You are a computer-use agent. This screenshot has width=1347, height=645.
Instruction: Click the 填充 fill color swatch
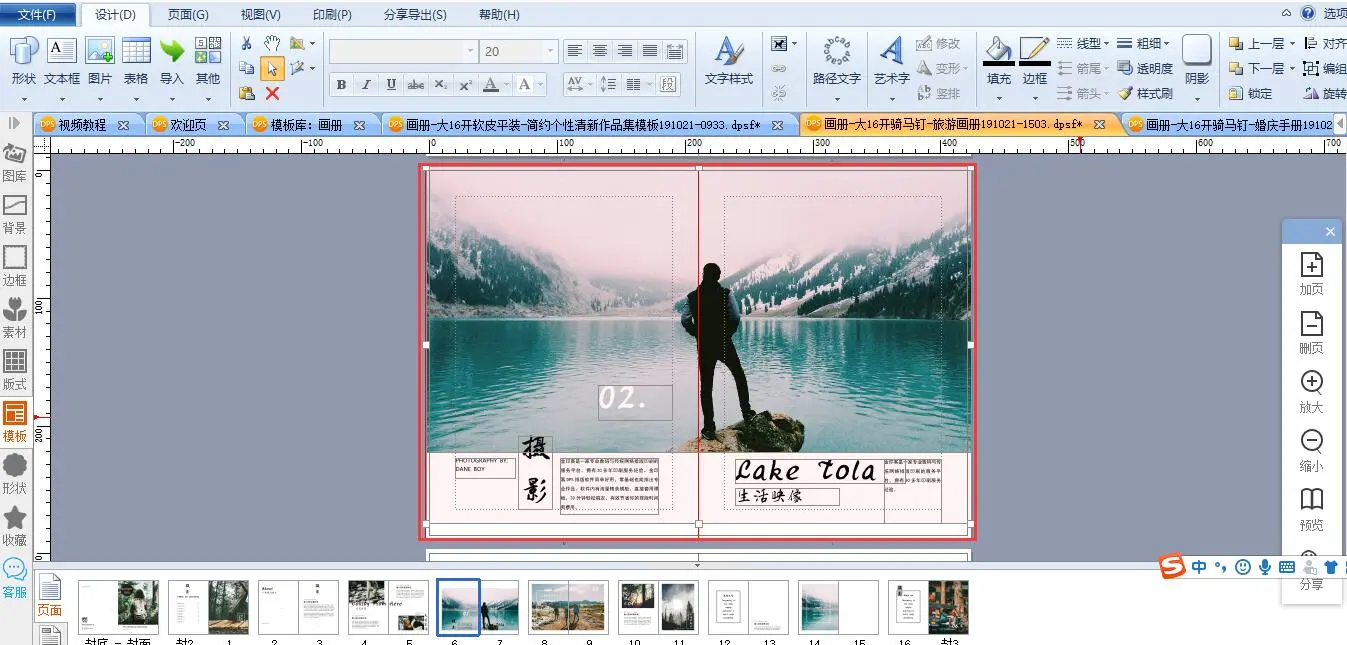point(998,50)
